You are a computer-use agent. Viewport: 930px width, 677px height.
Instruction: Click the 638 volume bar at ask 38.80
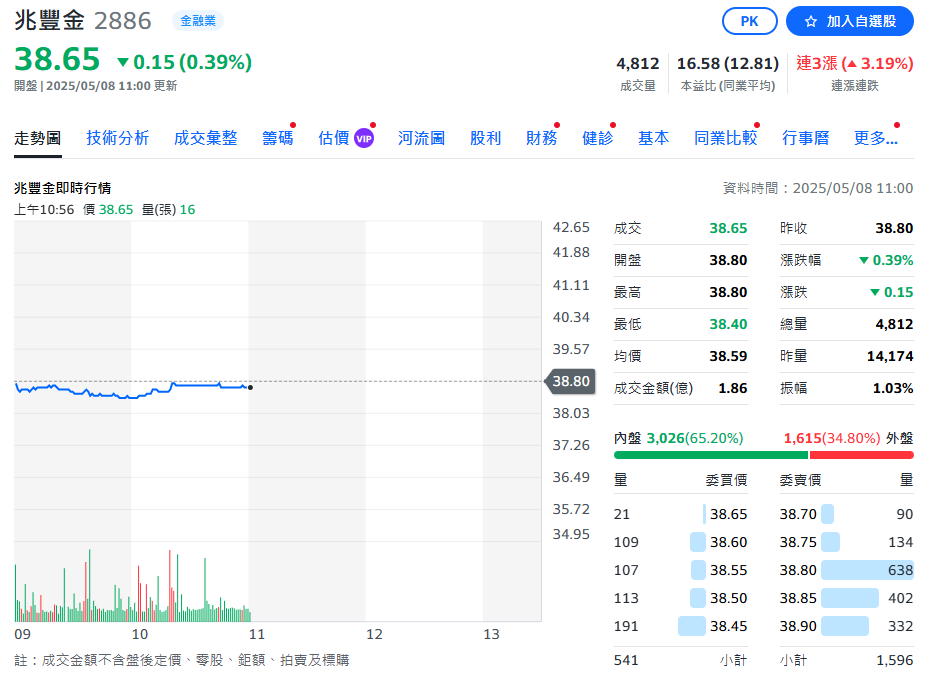867,570
